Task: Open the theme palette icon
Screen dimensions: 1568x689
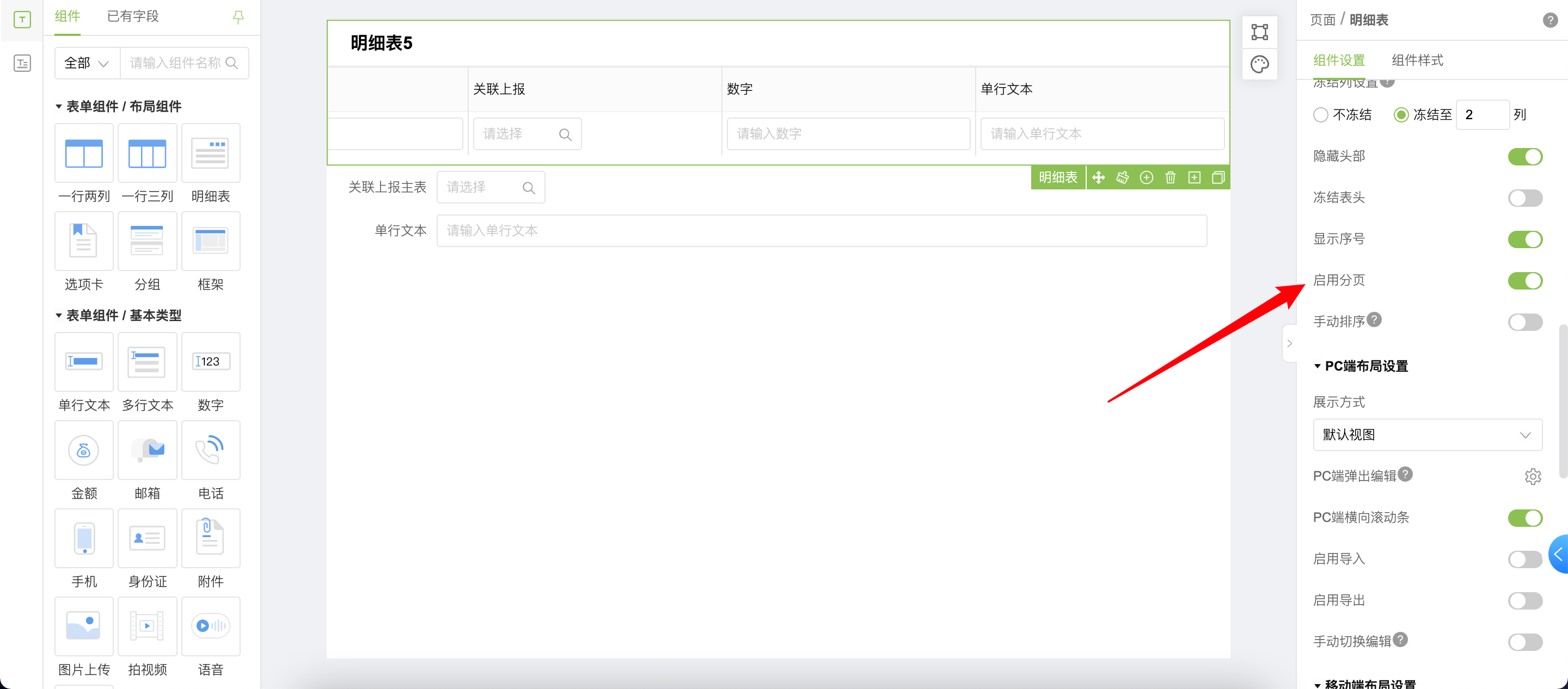Action: point(1259,64)
